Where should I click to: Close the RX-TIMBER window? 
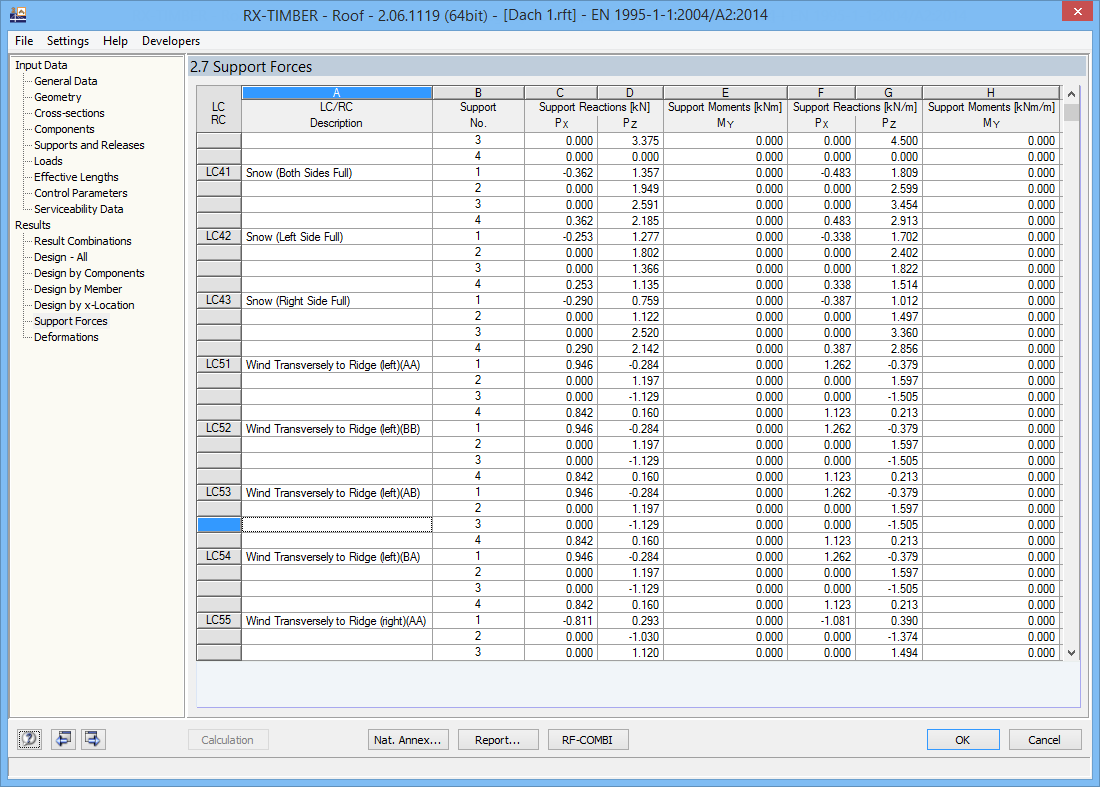click(x=1078, y=12)
